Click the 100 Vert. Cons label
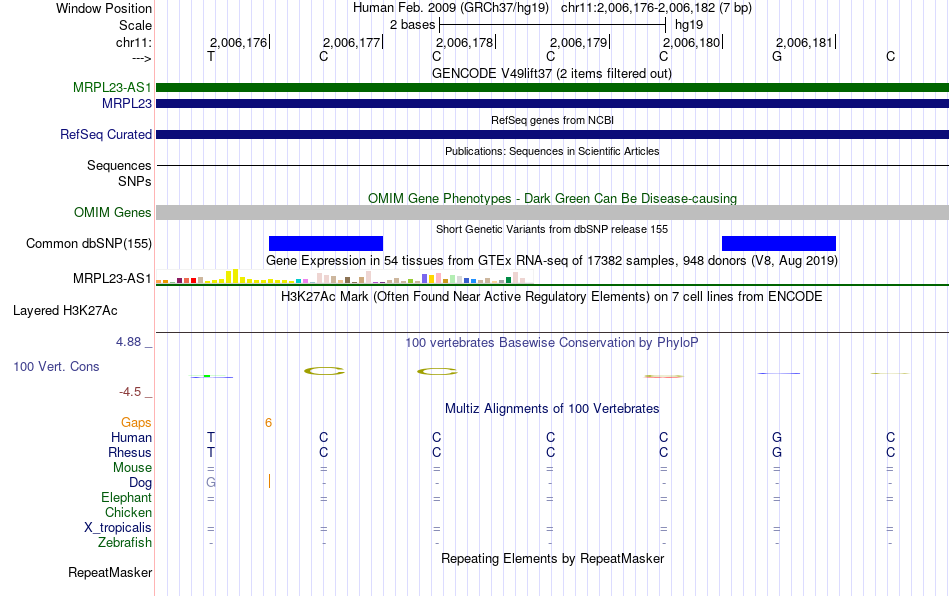The width and height of the screenshot is (950, 596). tap(56, 366)
